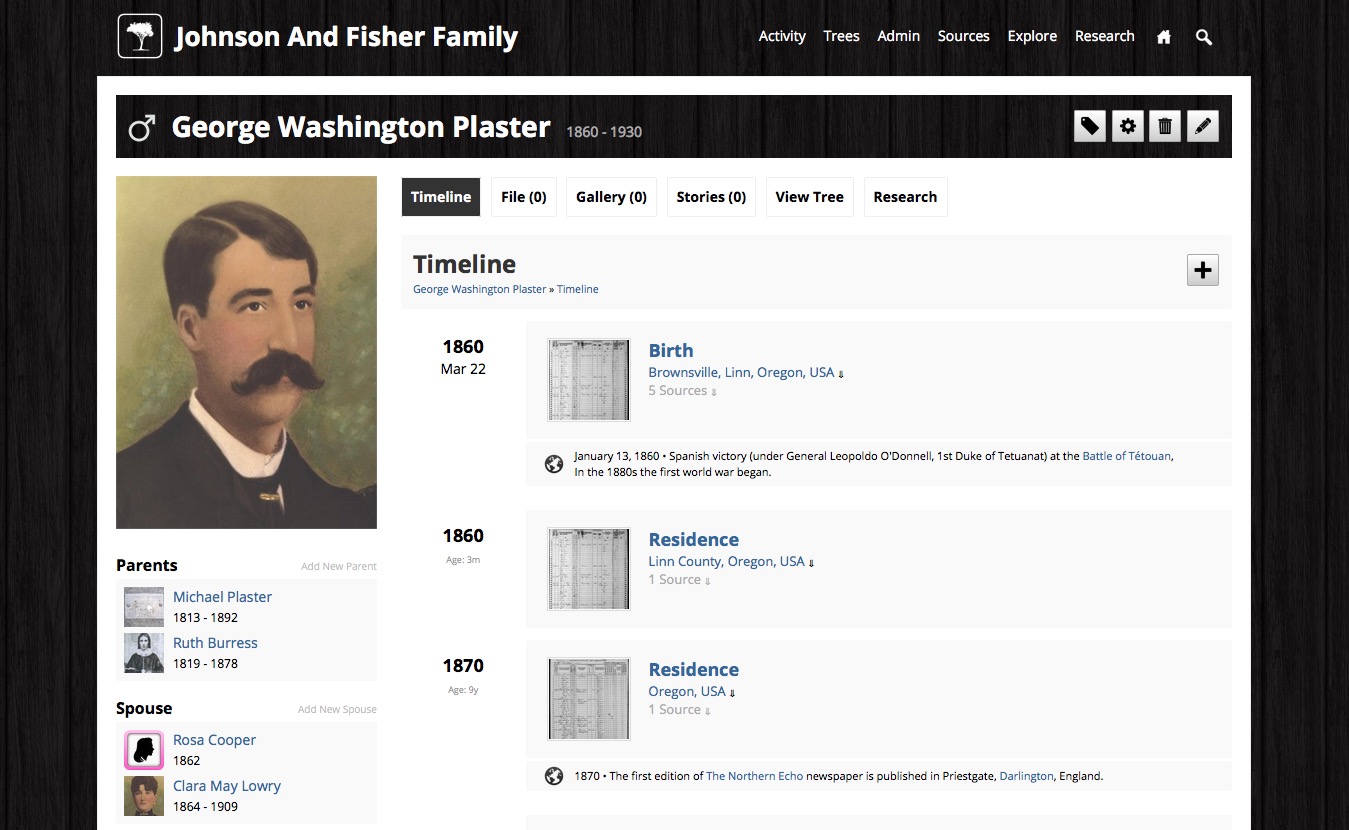Open the Battle of Tétouan link
The width and height of the screenshot is (1349, 830).
point(1127,456)
